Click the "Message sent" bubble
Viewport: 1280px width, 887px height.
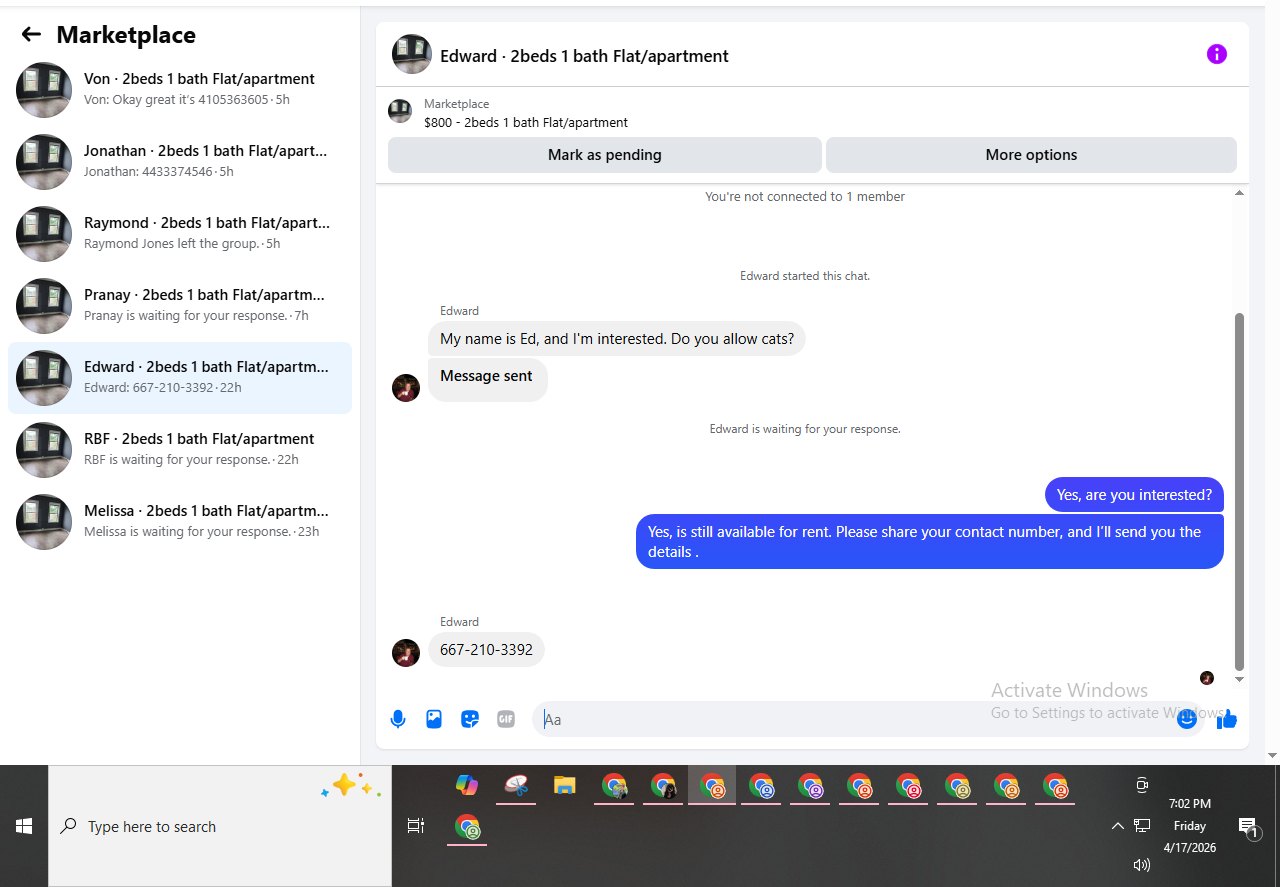[x=487, y=379]
